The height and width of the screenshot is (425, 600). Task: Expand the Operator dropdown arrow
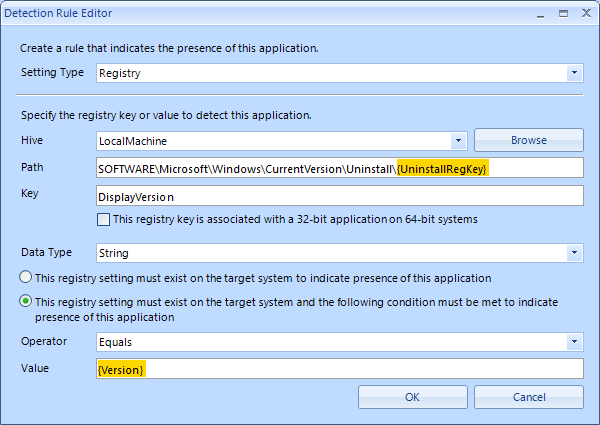(x=574, y=342)
